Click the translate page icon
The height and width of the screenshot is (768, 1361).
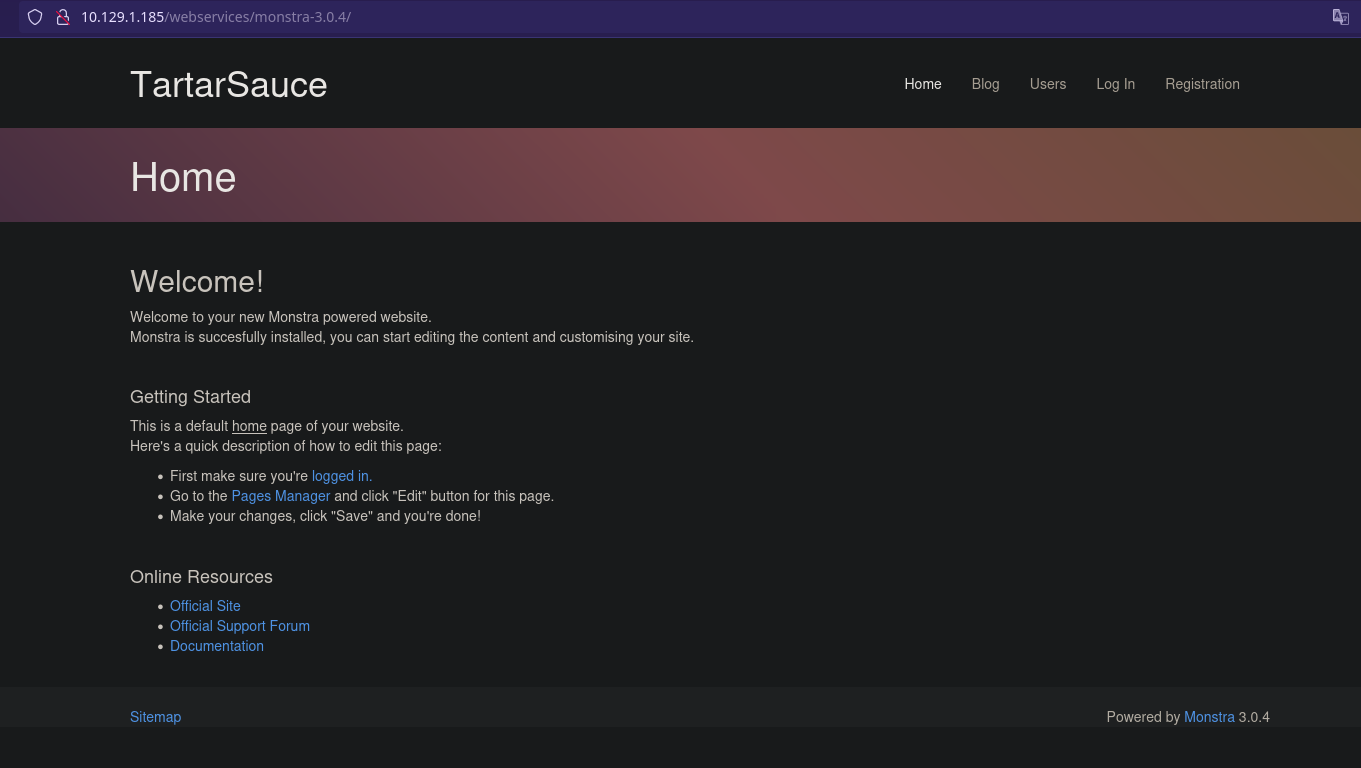pos(1340,17)
